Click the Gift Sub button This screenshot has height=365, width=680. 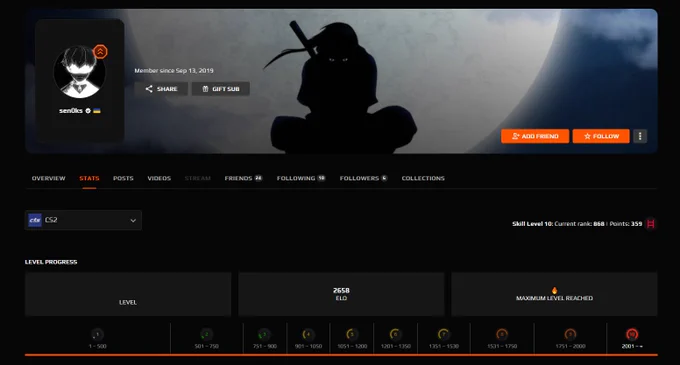221,89
